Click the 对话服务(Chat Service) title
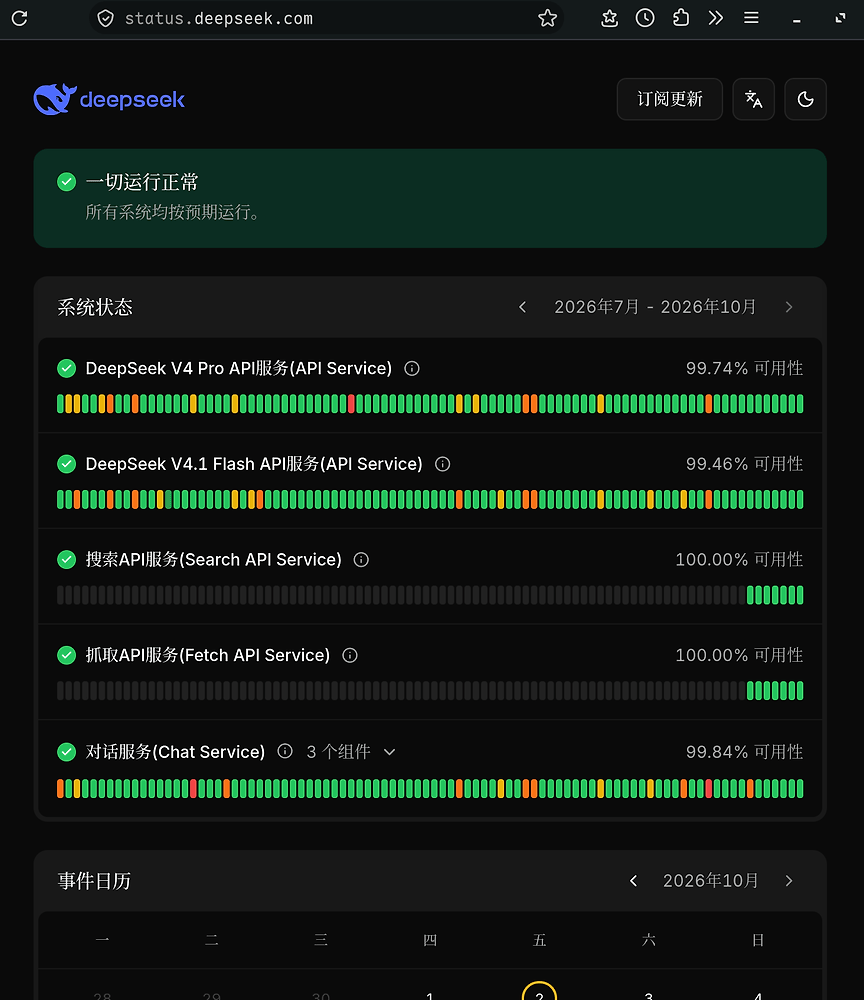 click(175, 752)
